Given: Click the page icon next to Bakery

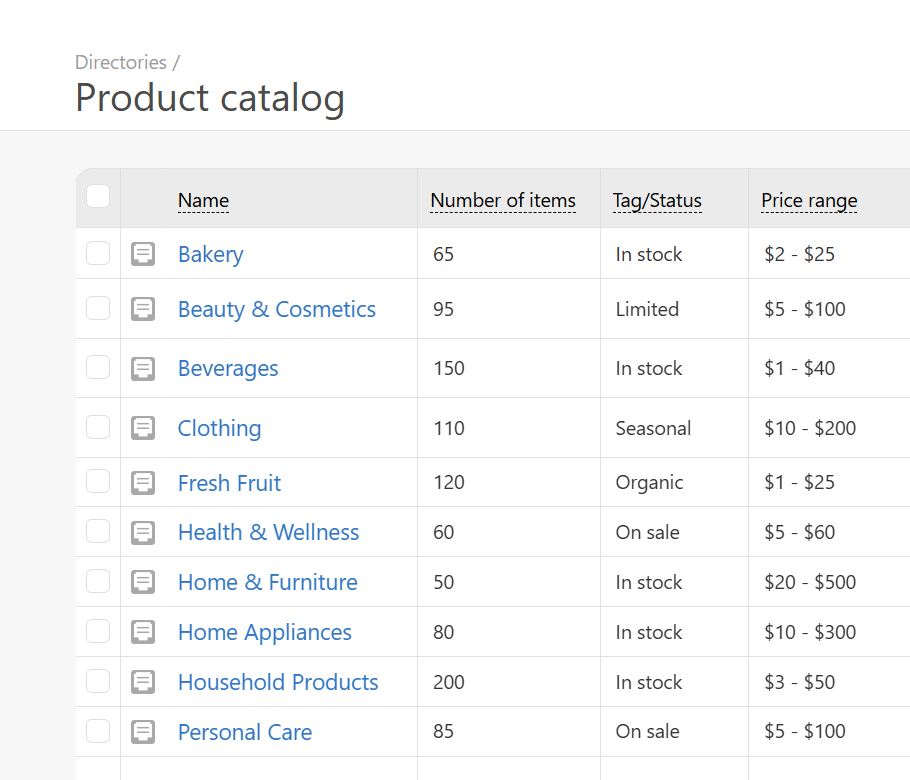Looking at the screenshot, I should [x=143, y=253].
